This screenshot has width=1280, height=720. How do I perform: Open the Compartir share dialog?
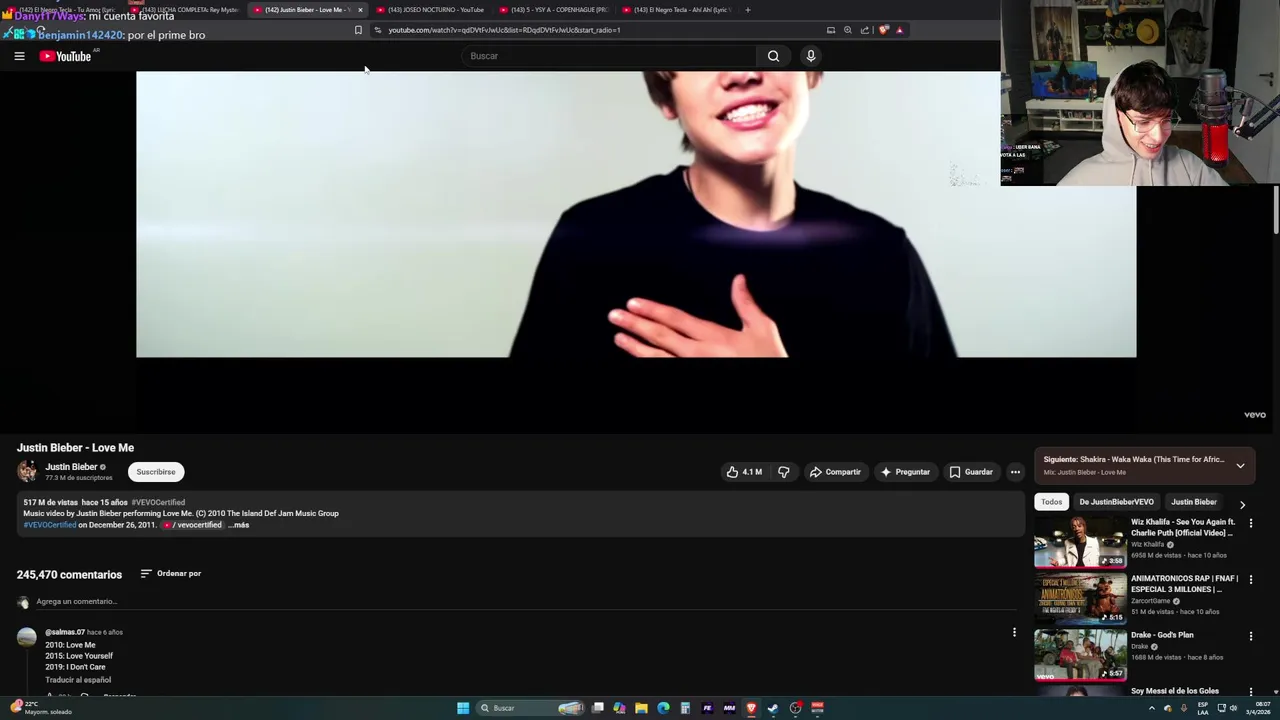click(835, 472)
